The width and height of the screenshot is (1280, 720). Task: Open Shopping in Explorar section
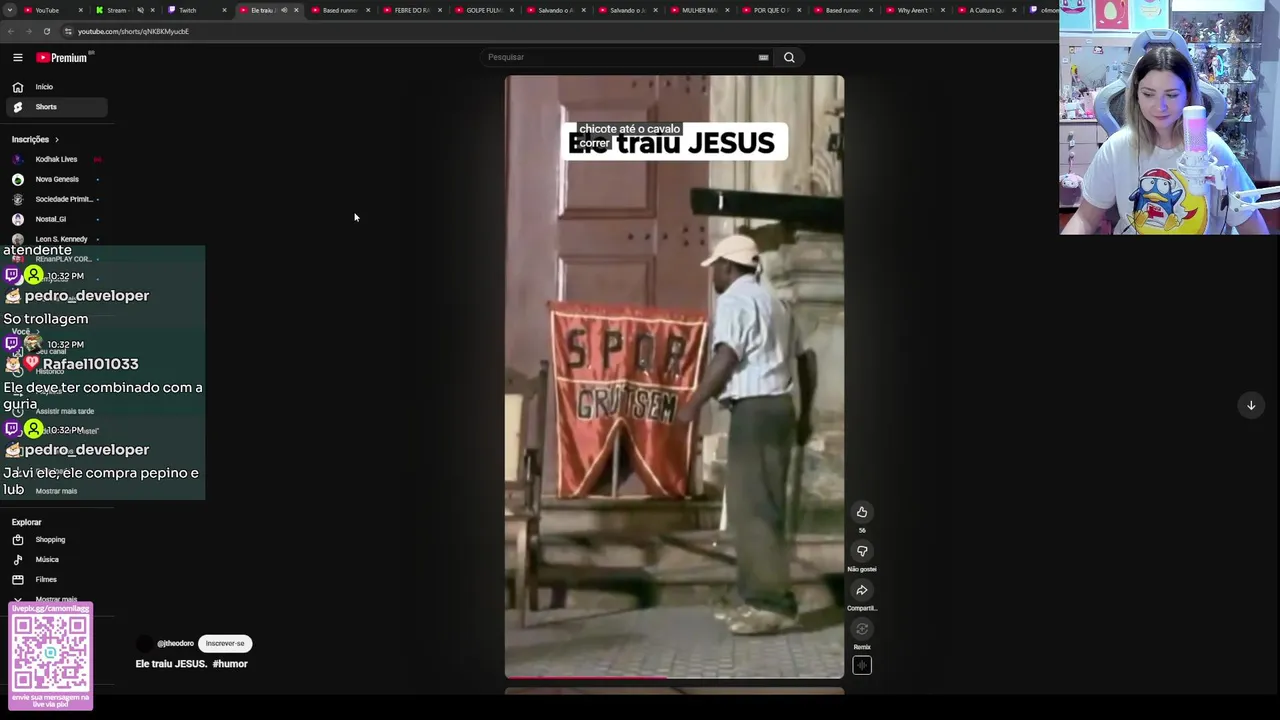pos(56,540)
